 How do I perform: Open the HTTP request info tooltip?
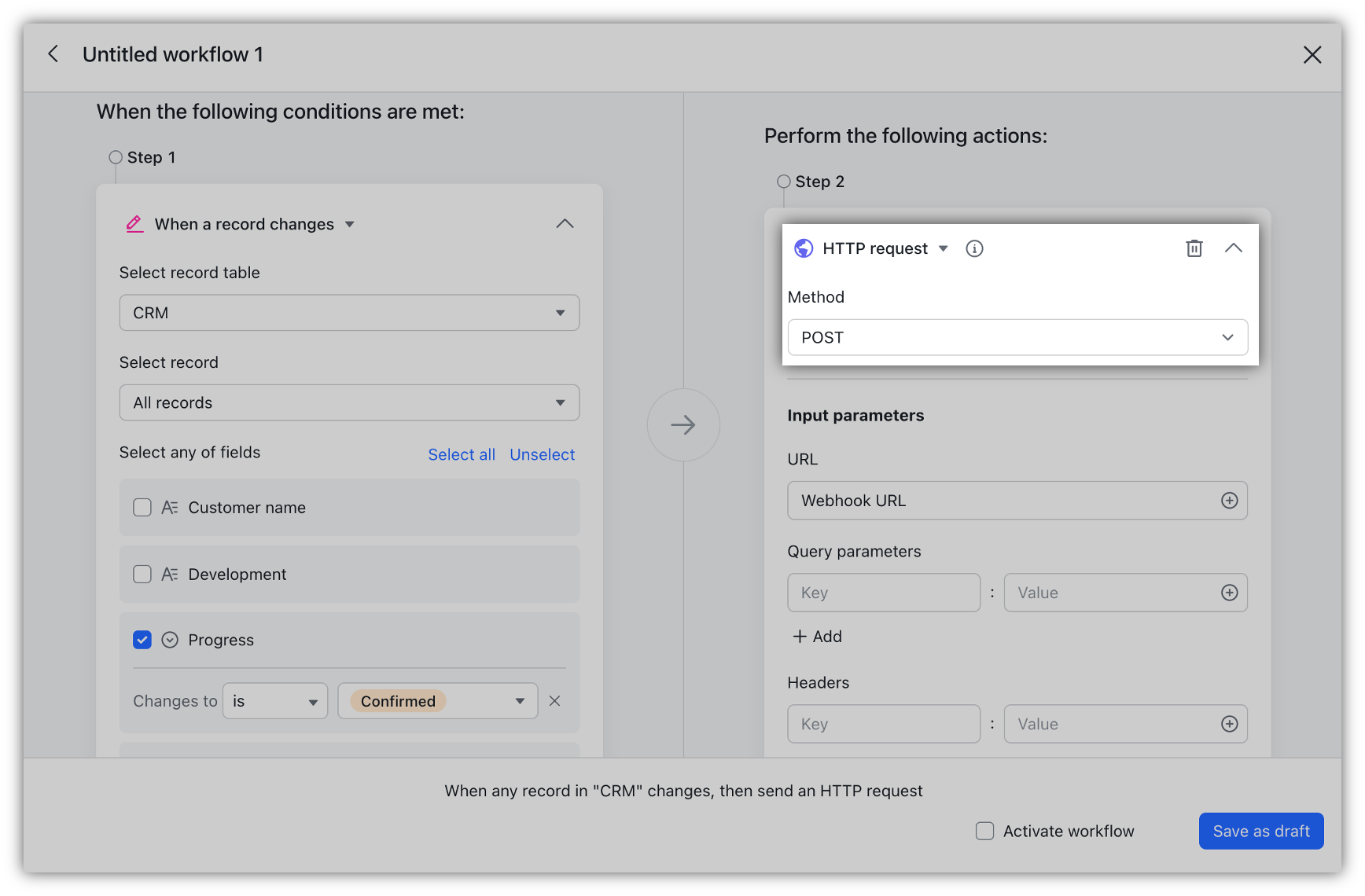(x=974, y=248)
